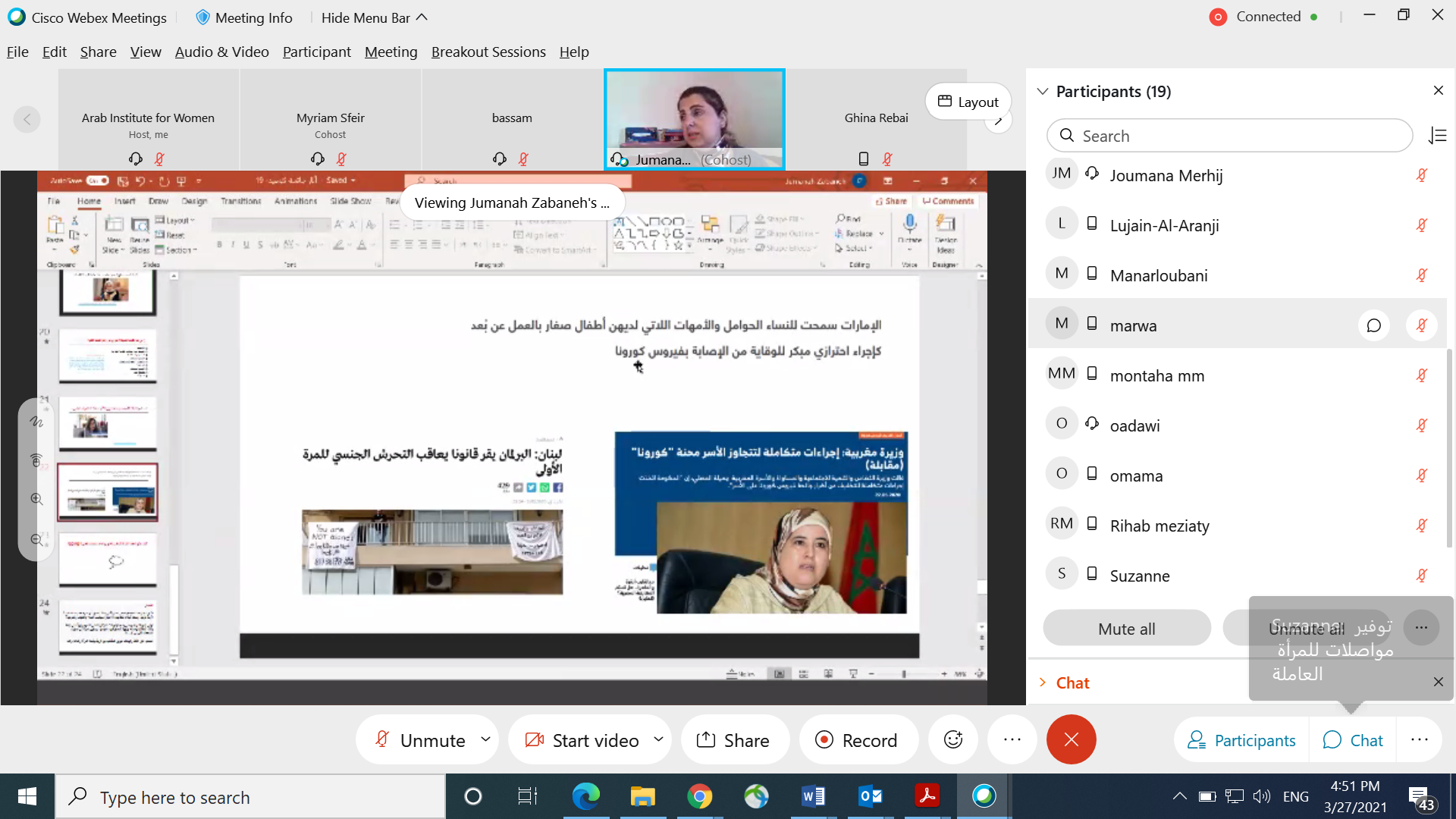1456x819 pixels.
Task: Click mute icon for Rihab meziaty
Action: (x=1422, y=526)
